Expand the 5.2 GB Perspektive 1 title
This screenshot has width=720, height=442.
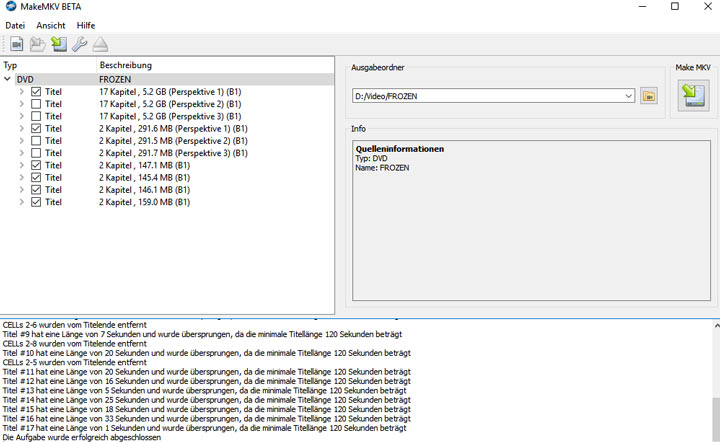coord(21,92)
